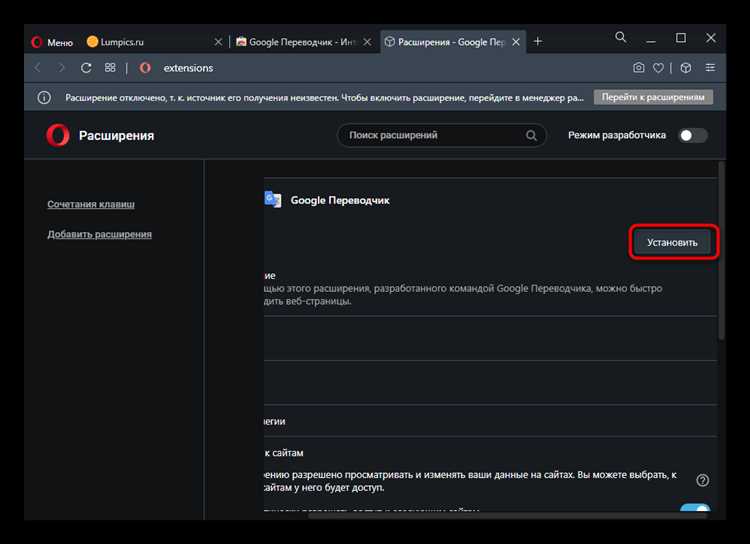Toggle the blue site access switch
Image resolution: width=750 pixels, height=544 pixels.
[695, 508]
